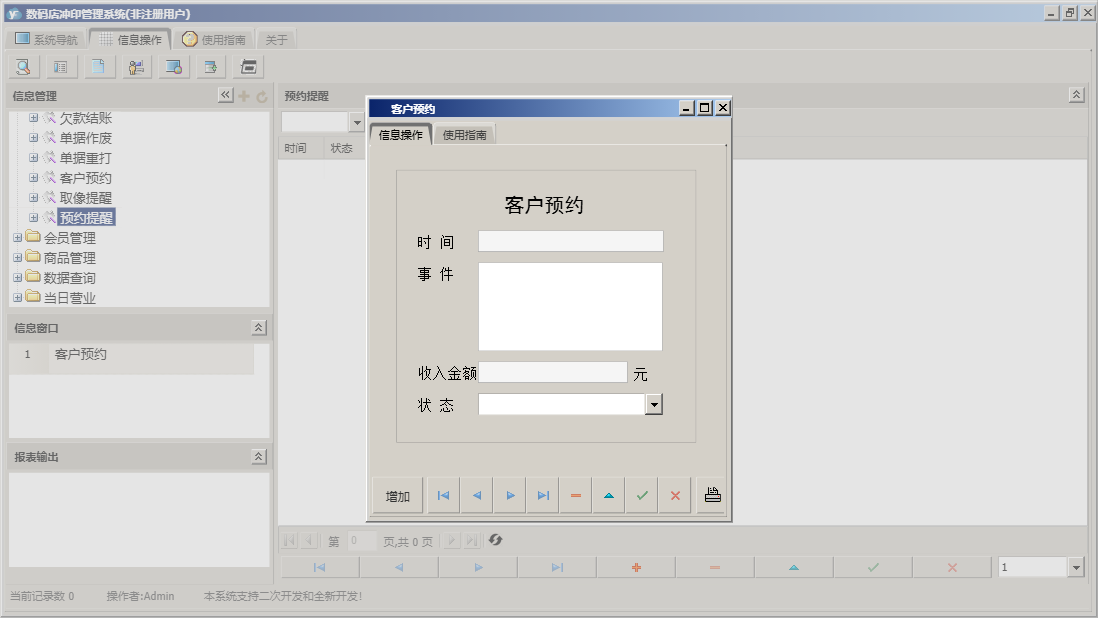Confirm the record with the green checkmark

pyautogui.click(x=642, y=494)
